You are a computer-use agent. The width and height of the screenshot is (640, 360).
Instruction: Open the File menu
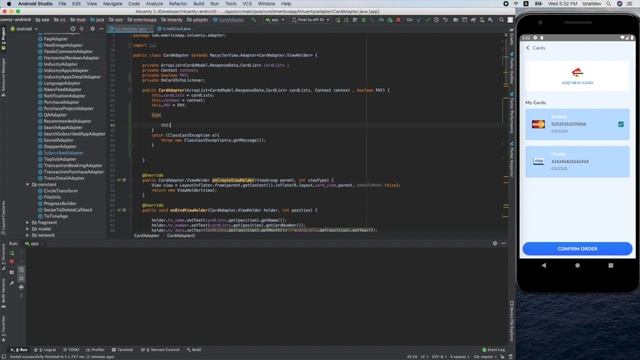coord(62,4)
